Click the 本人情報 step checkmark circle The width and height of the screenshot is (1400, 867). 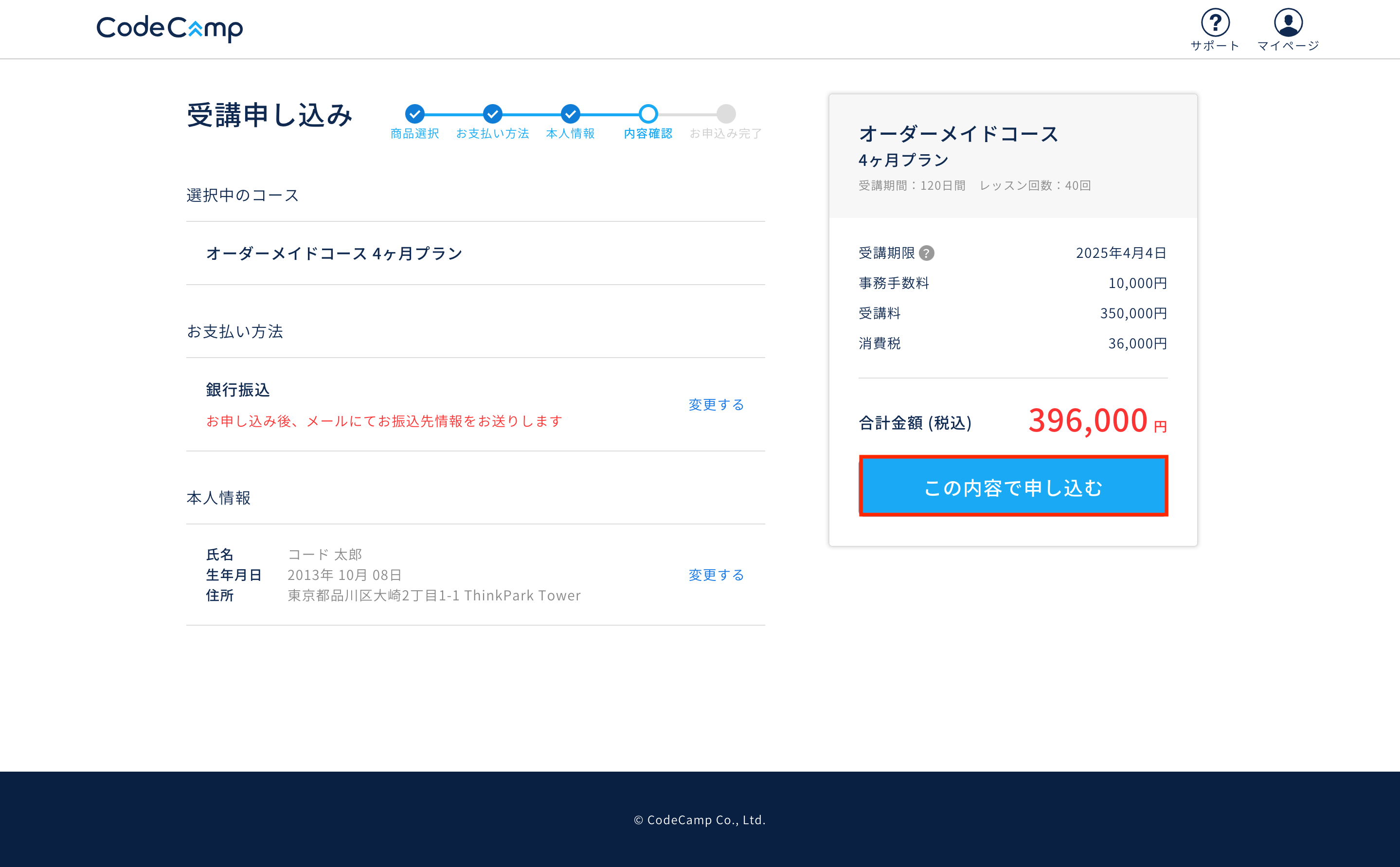(570, 113)
